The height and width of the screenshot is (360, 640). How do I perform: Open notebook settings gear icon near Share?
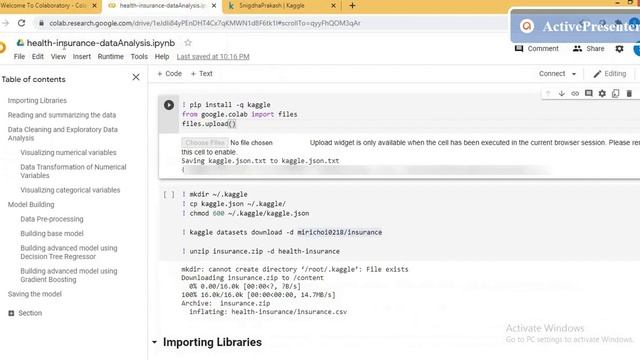tap(619, 49)
